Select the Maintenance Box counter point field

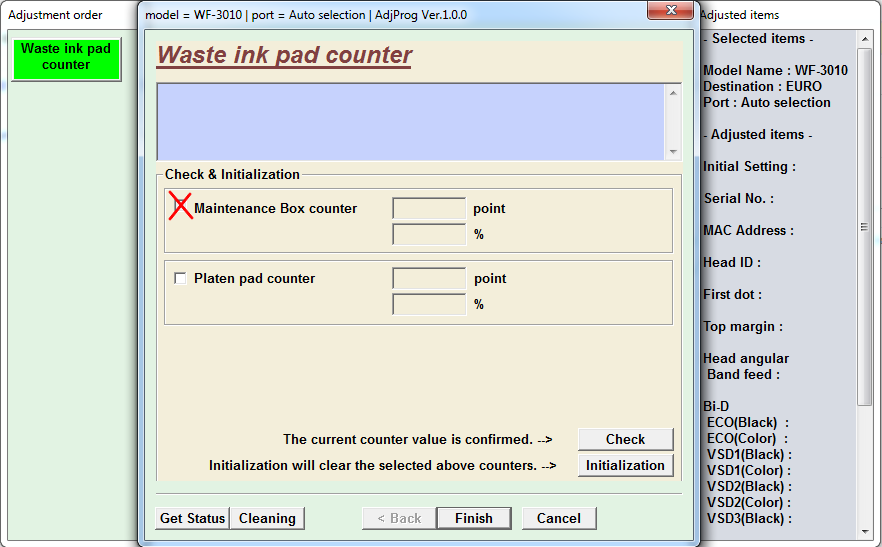429,209
